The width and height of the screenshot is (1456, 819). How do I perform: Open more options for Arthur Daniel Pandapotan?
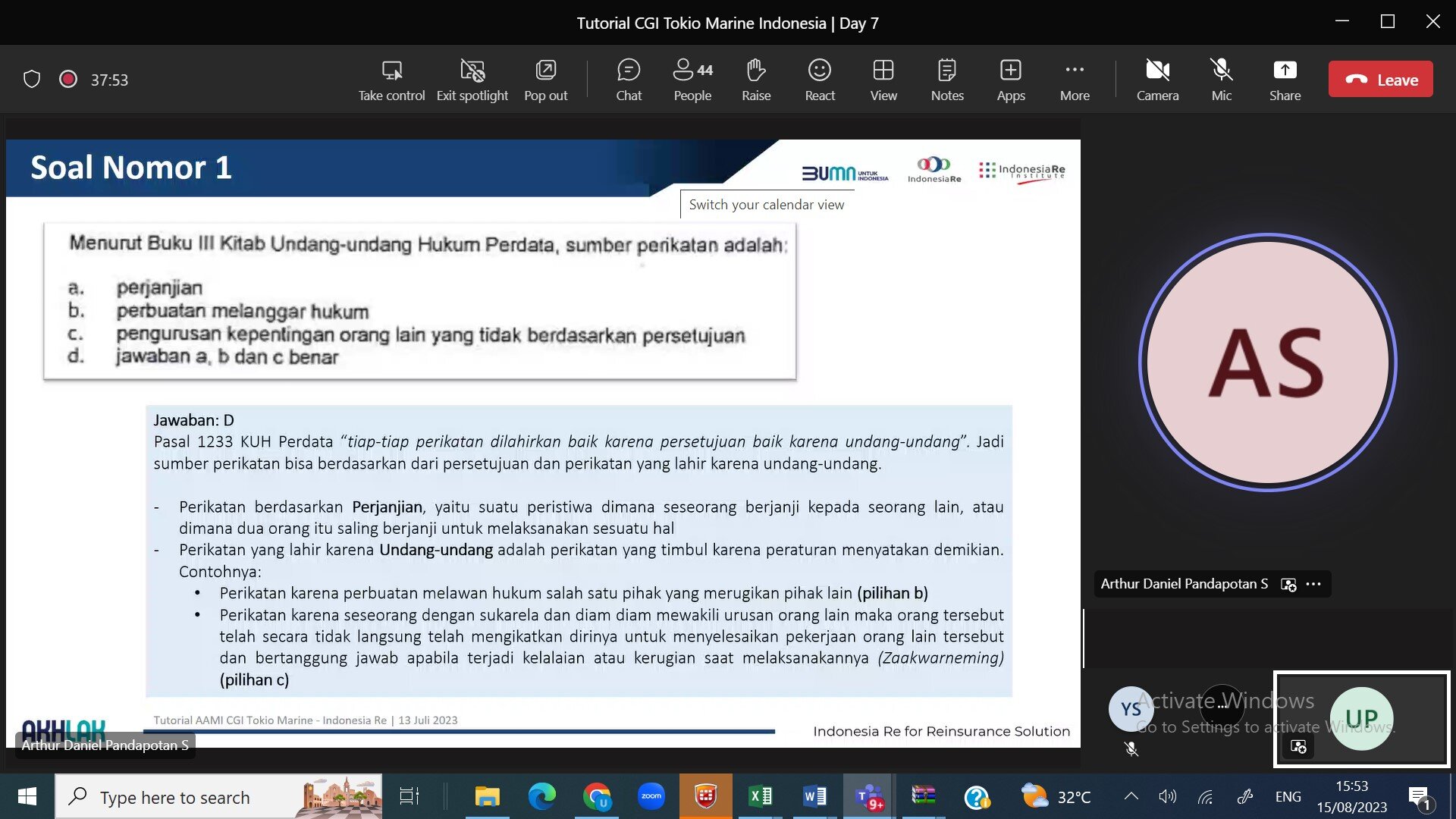click(1314, 584)
